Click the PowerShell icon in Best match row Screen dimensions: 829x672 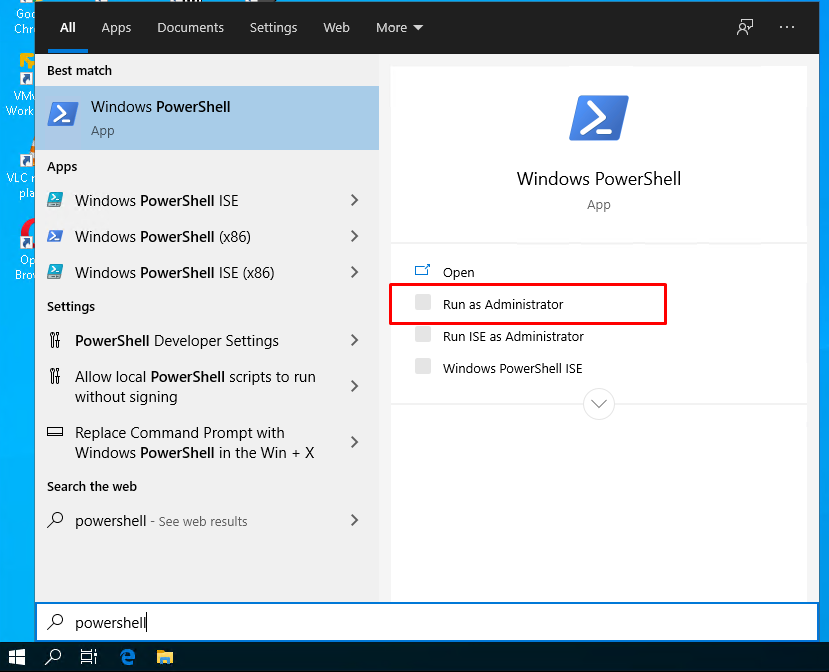click(x=63, y=114)
